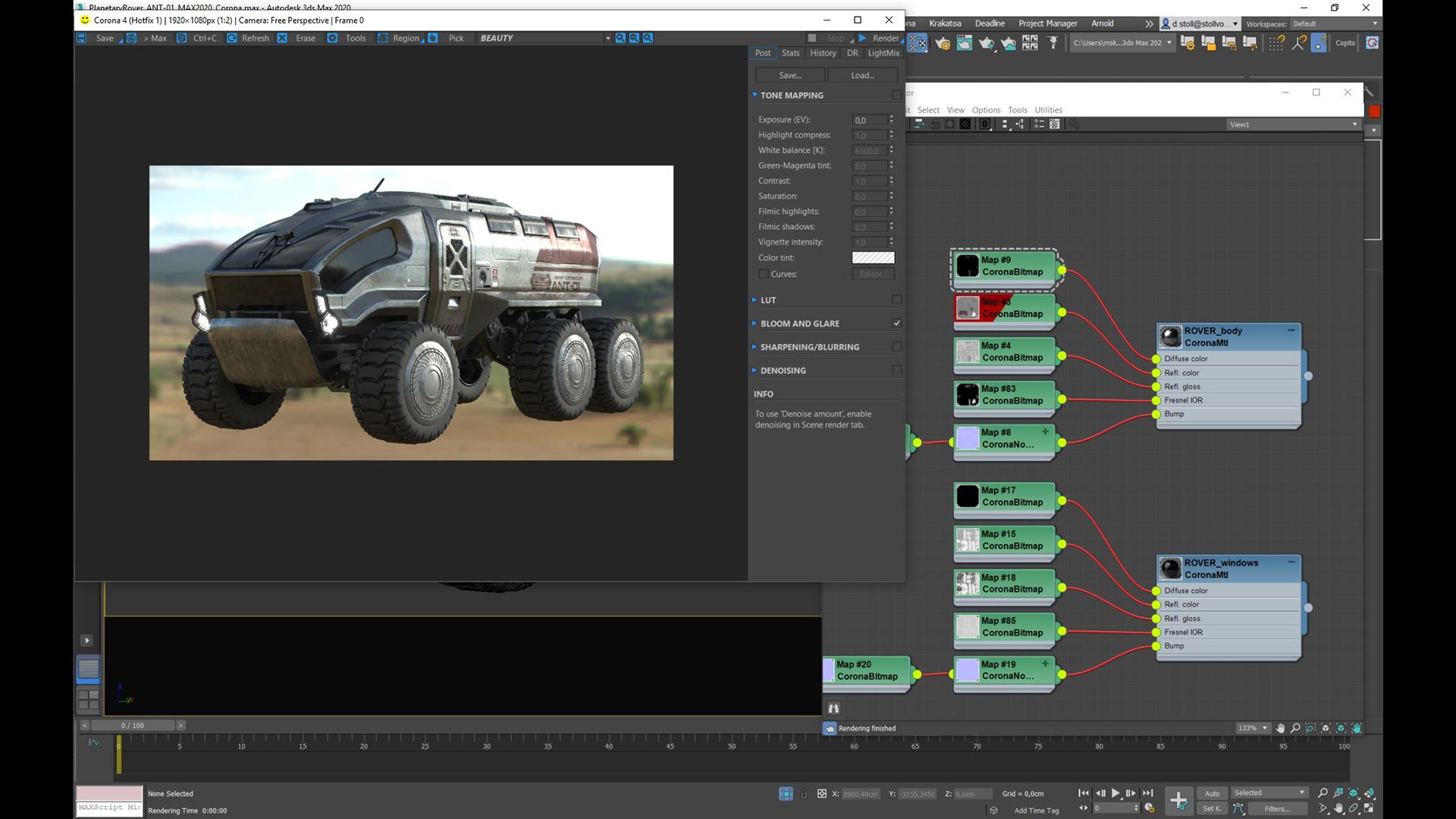Click the Render button in the frame buffer
Viewport: 1456px width, 819px height.
click(x=880, y=38)
